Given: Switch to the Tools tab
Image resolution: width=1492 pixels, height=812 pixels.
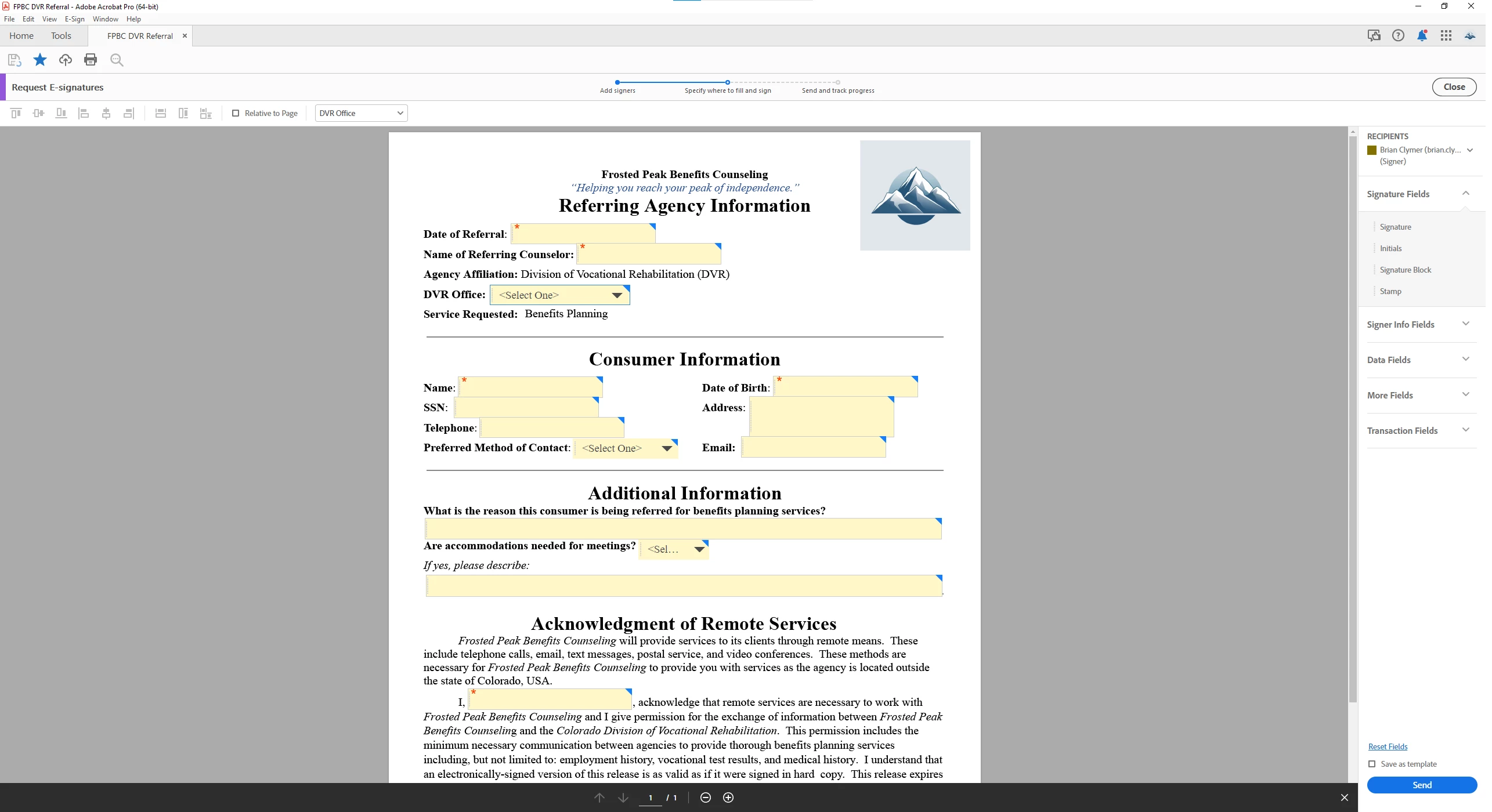Looking at the screenshot, I should pos(61,36).
